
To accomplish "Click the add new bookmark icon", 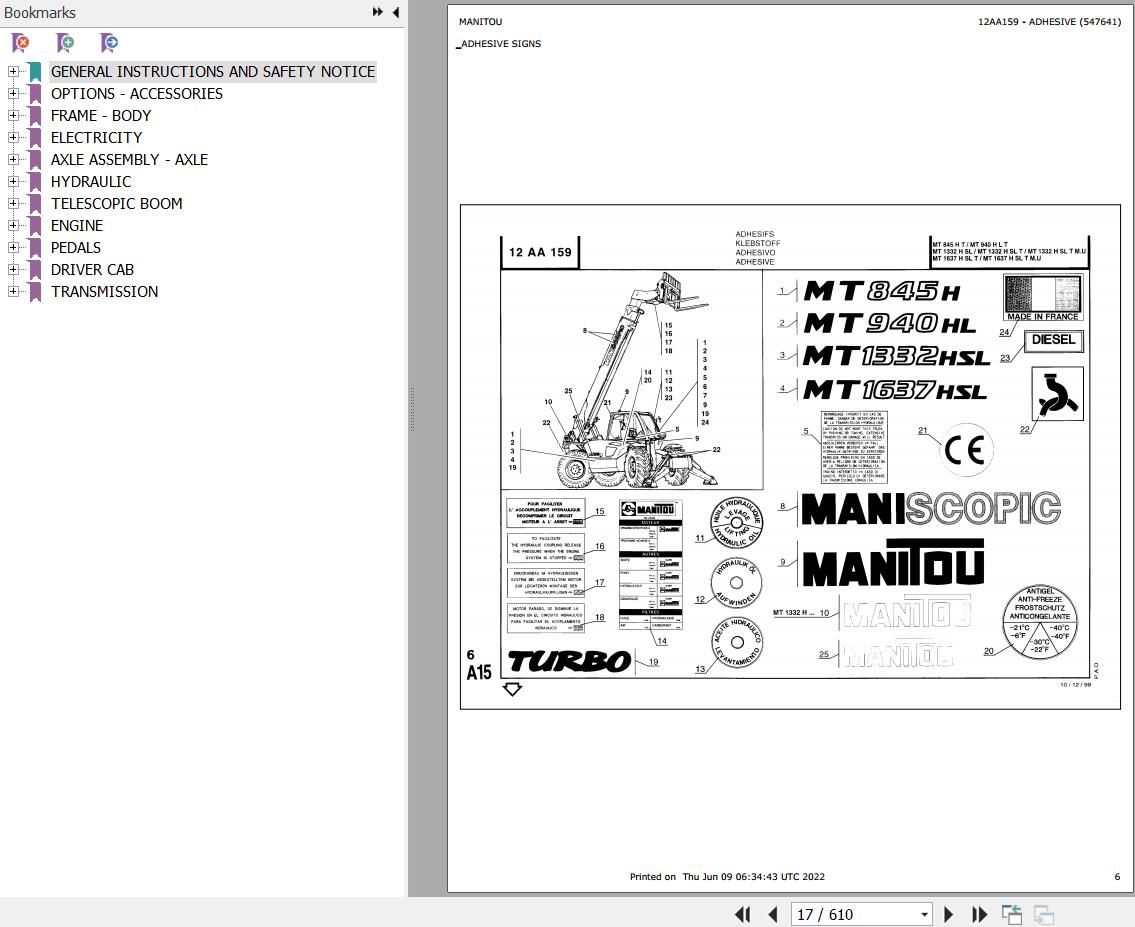I will 65,43.
